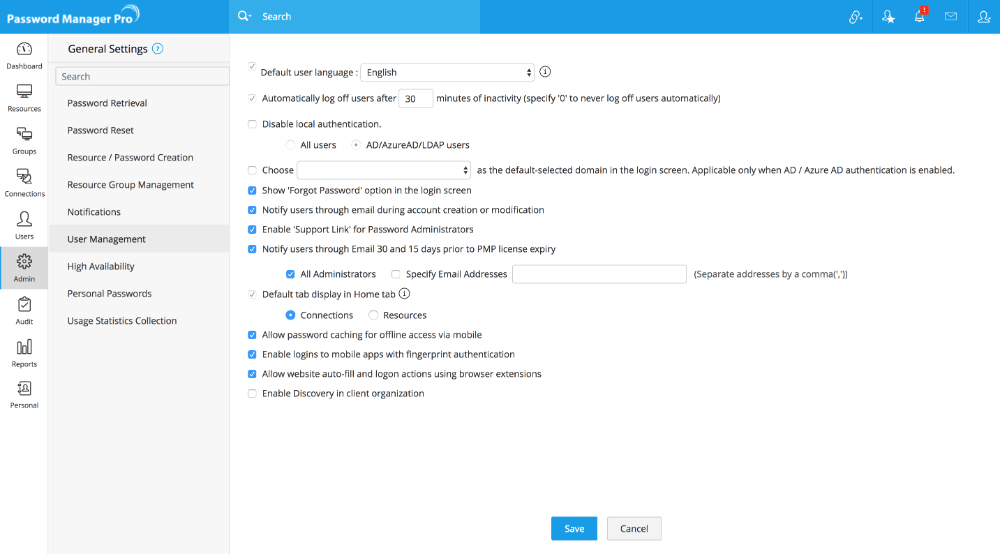Open Personal Passwords settings

coord(109,293)
